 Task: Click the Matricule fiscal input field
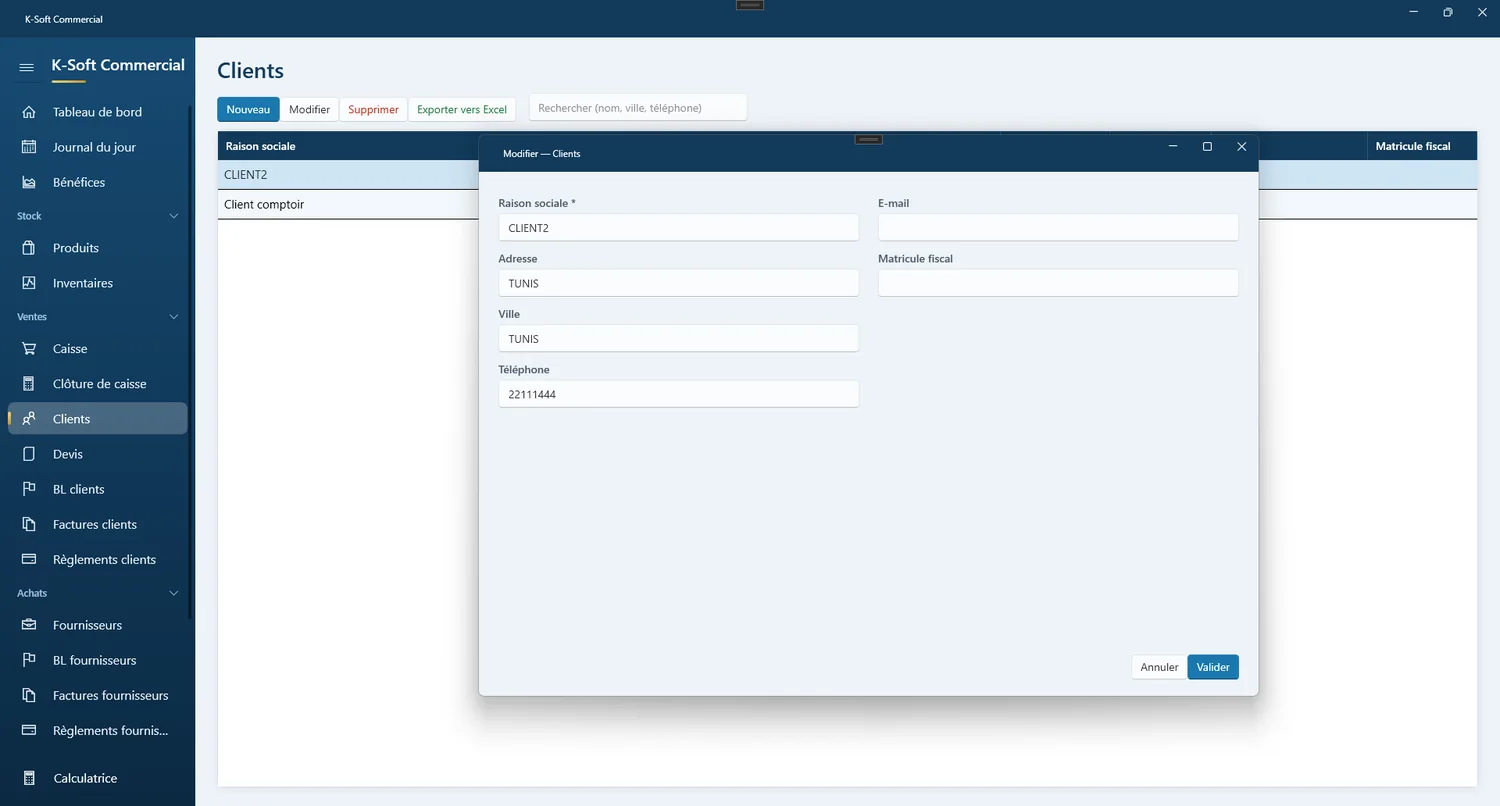(1058, 283)
